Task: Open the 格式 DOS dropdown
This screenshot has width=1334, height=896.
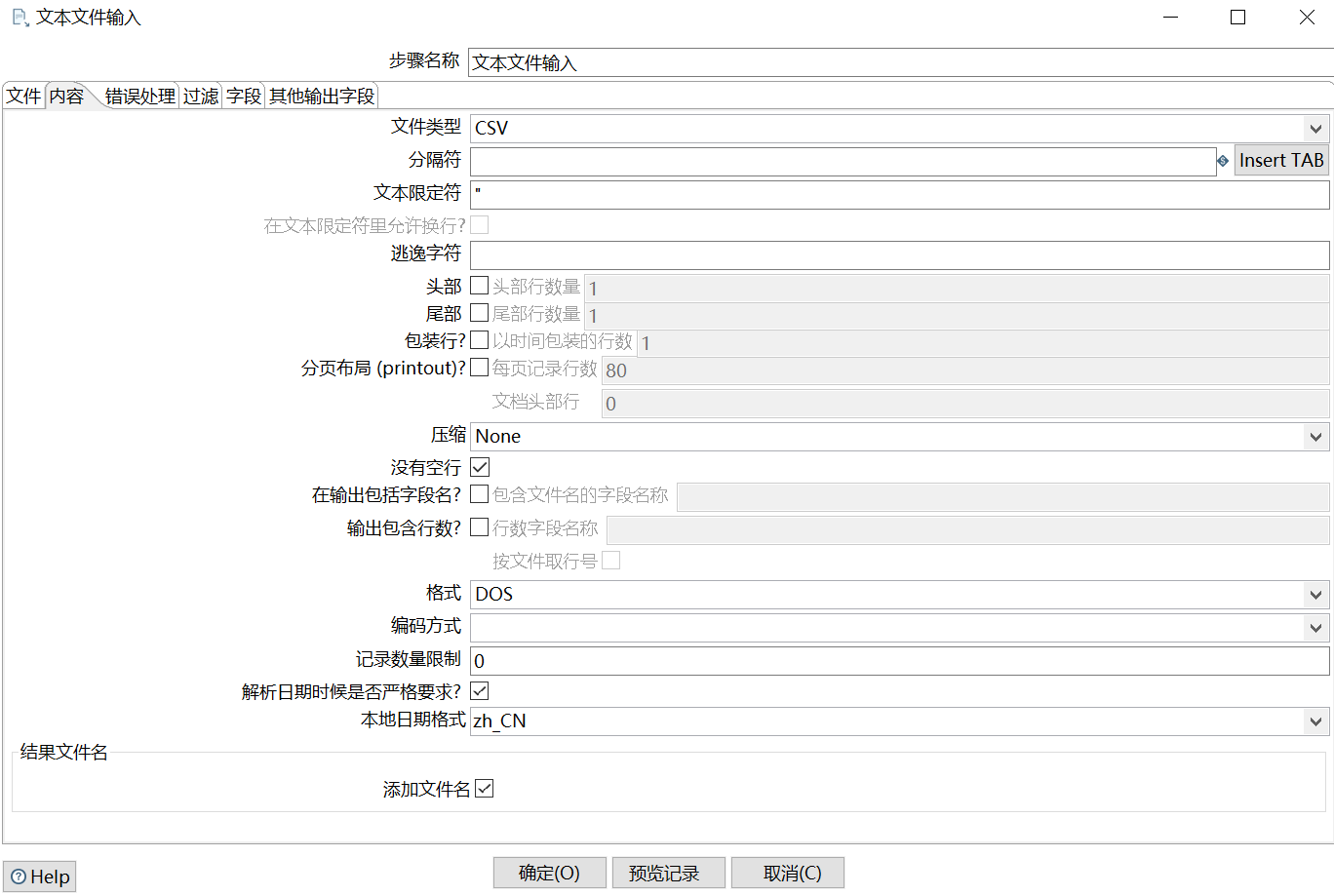Action: pyautogui.click(x=1315, y=595)
